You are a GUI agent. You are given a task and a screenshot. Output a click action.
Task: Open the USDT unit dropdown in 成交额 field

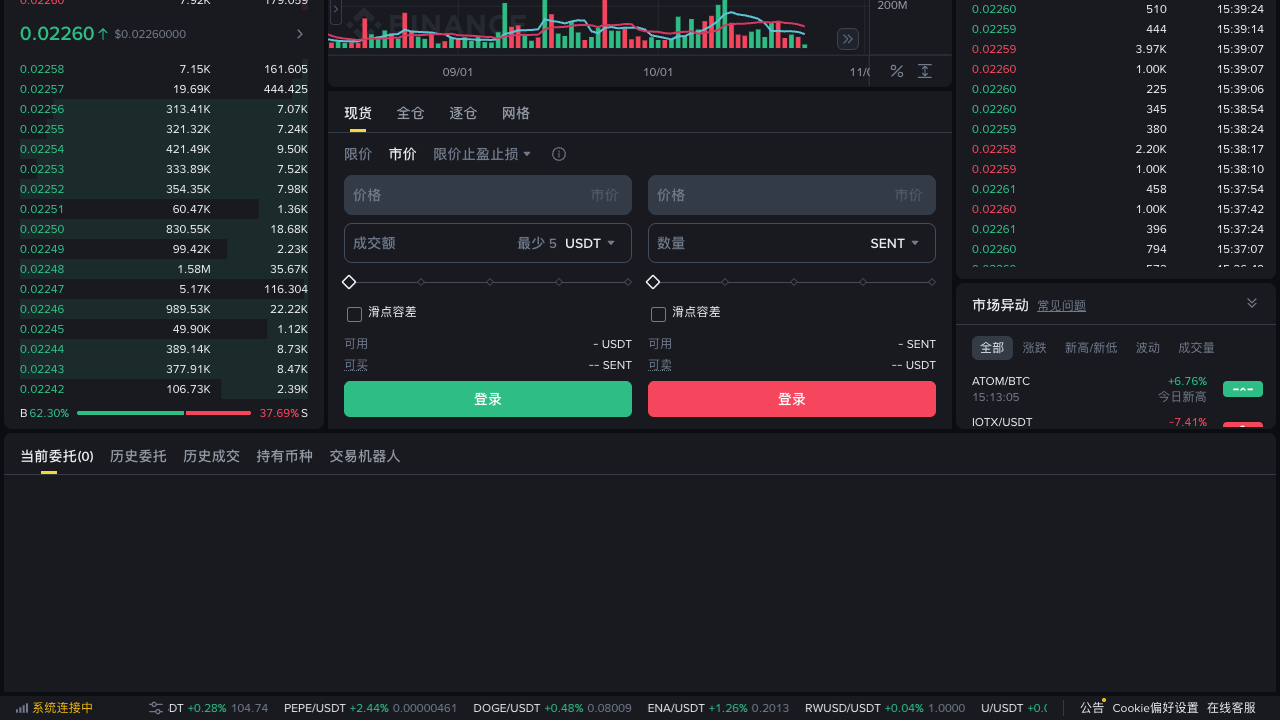point(591,243)
